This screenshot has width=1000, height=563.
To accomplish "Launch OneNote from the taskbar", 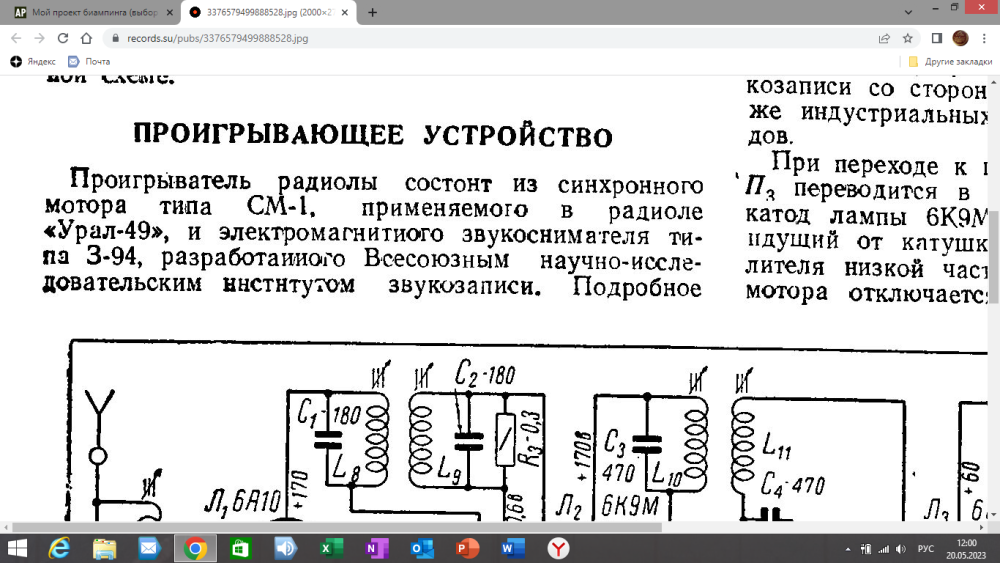I will [x=376, y=548].
